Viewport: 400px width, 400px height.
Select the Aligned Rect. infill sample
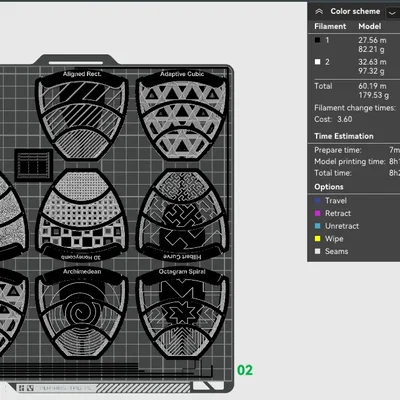82,114
